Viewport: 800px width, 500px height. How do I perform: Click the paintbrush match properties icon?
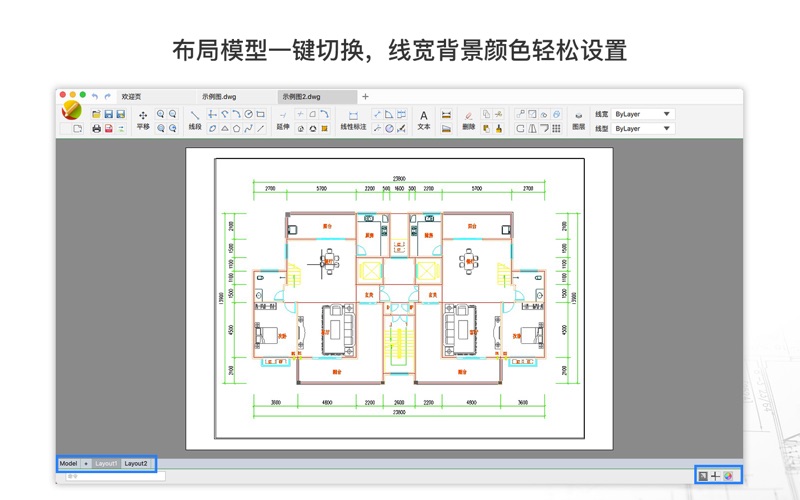(x=498, y=129)
